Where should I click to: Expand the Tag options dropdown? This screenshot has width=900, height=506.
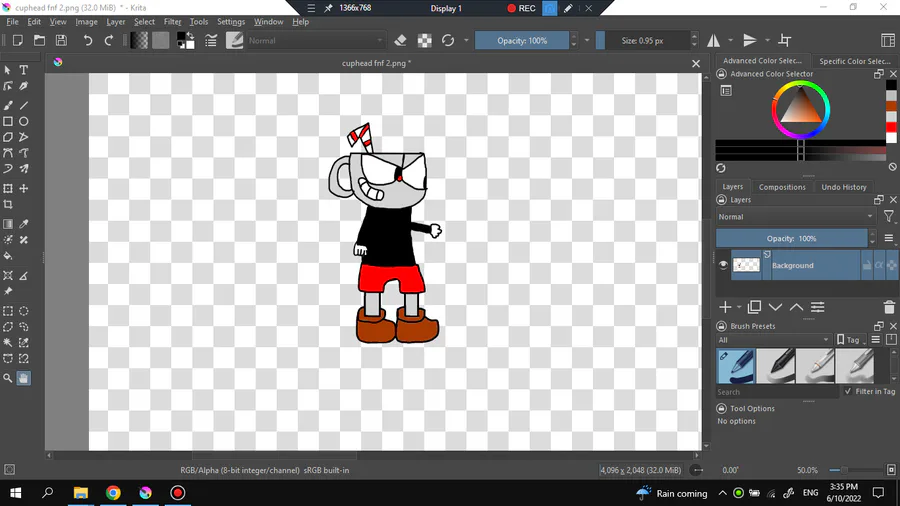[852, 340]
